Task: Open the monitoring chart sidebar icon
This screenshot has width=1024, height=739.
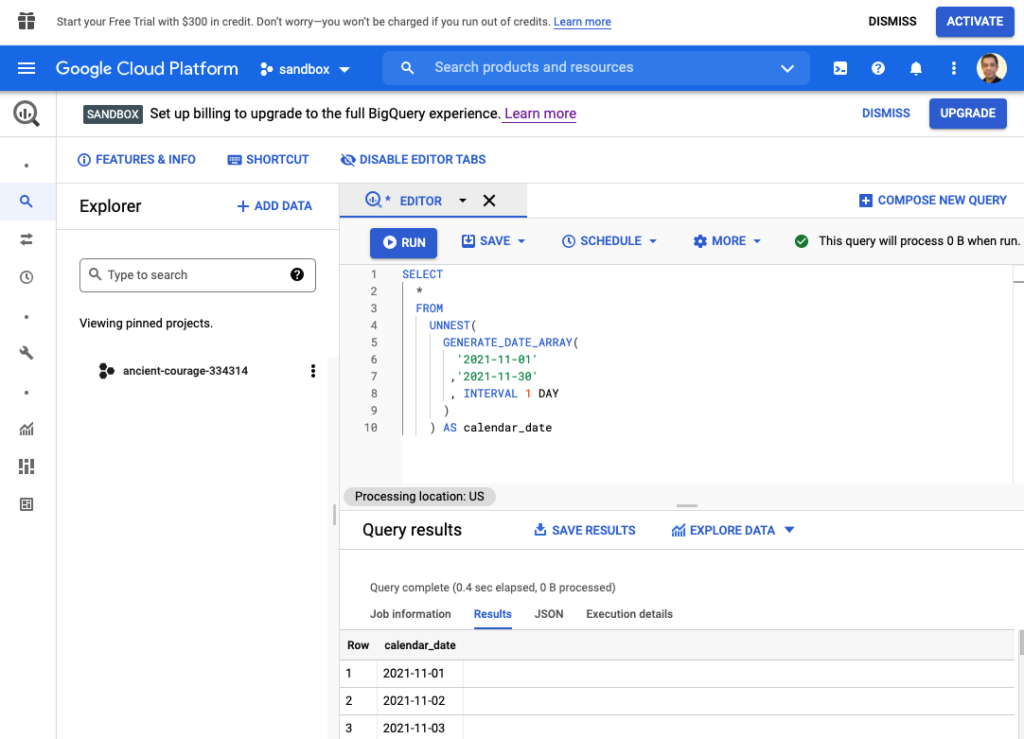Action: [x=26, y=429]
